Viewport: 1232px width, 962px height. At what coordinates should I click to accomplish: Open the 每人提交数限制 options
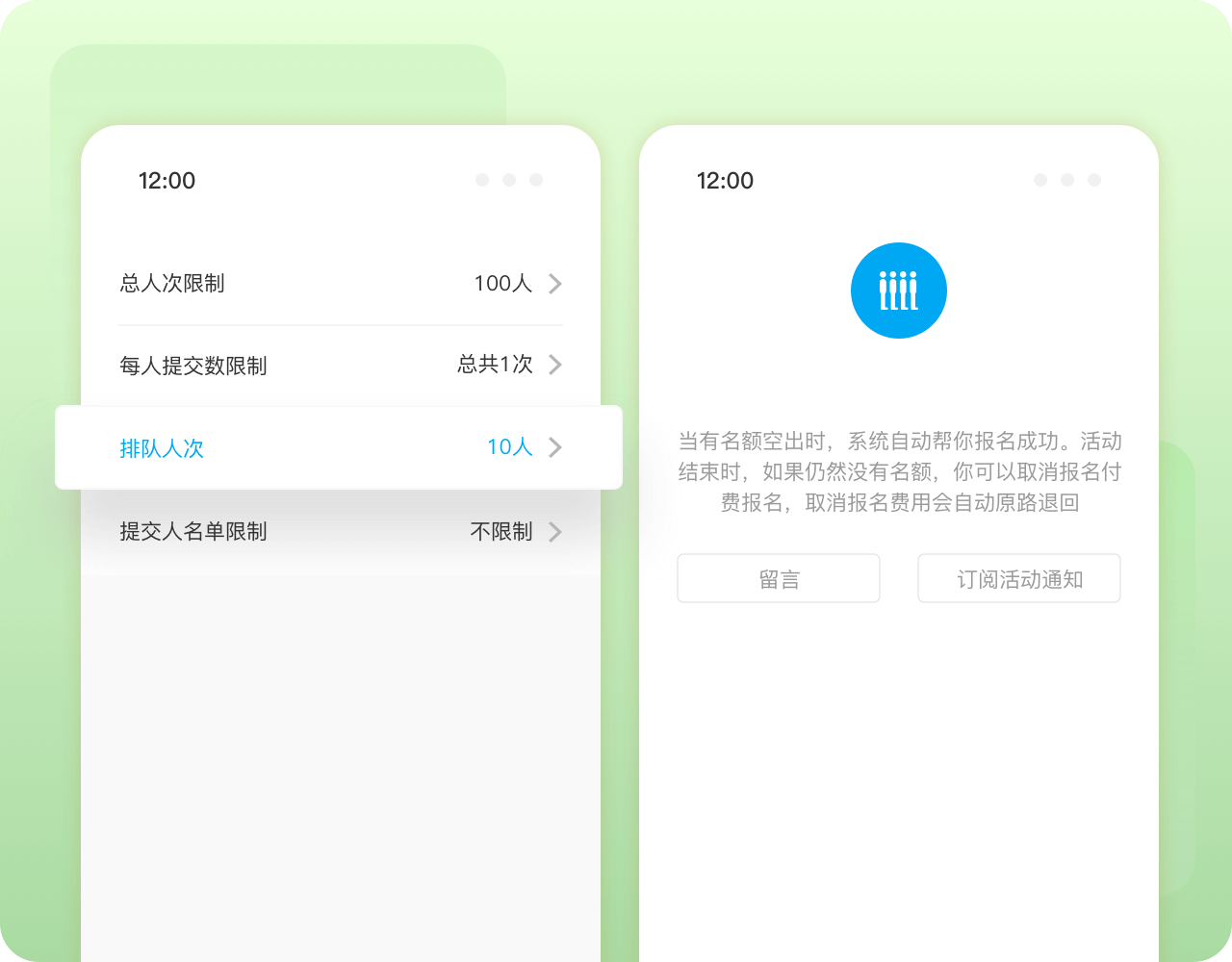coord(337,366)
